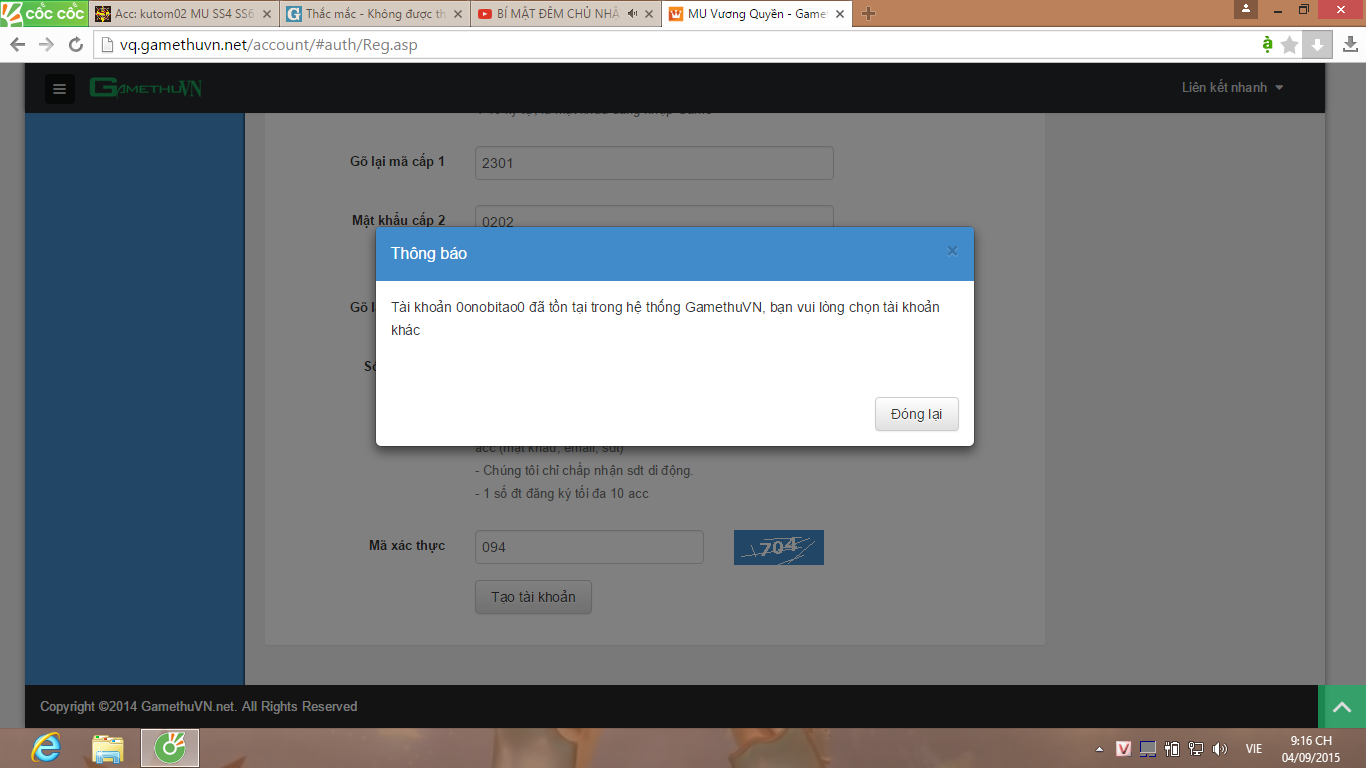The height and width of the screenshot is (768, 1366).
Task: Expand the Liên kết nhanh dropdown
Action: pyautogui.click(x=1232, y=88)
